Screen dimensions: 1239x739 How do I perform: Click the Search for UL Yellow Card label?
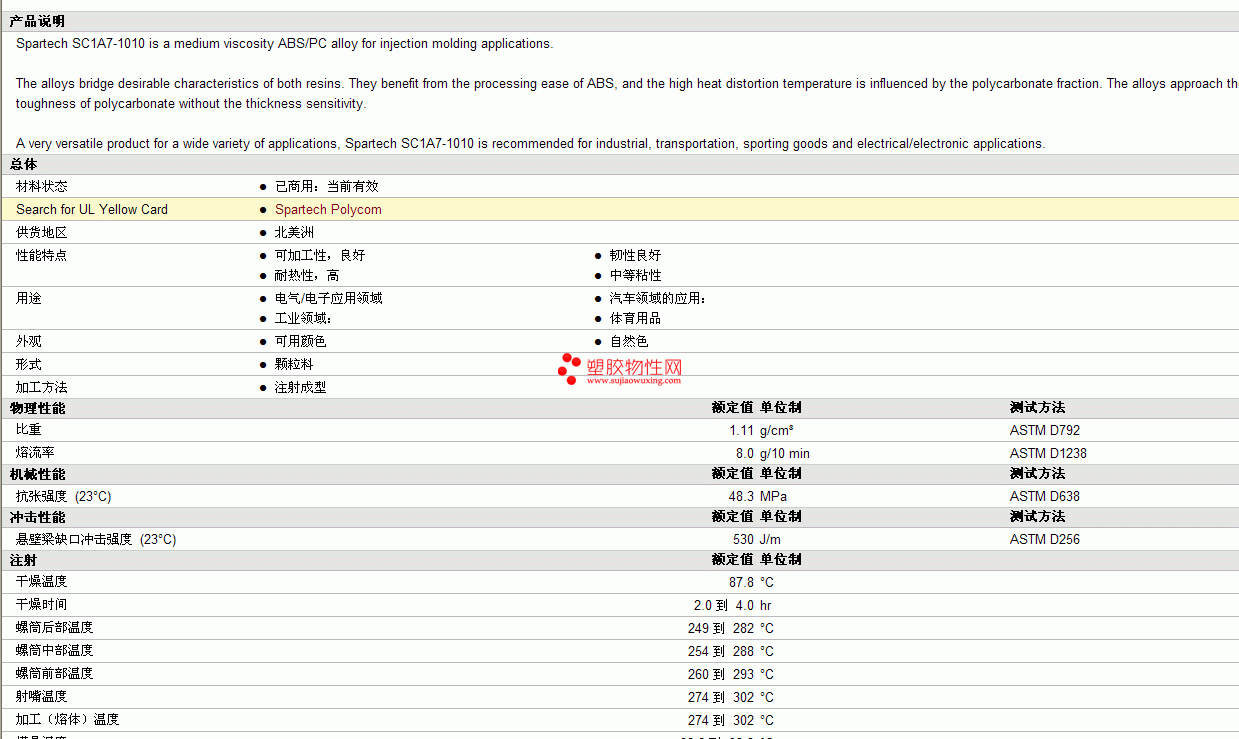[92, 209]
